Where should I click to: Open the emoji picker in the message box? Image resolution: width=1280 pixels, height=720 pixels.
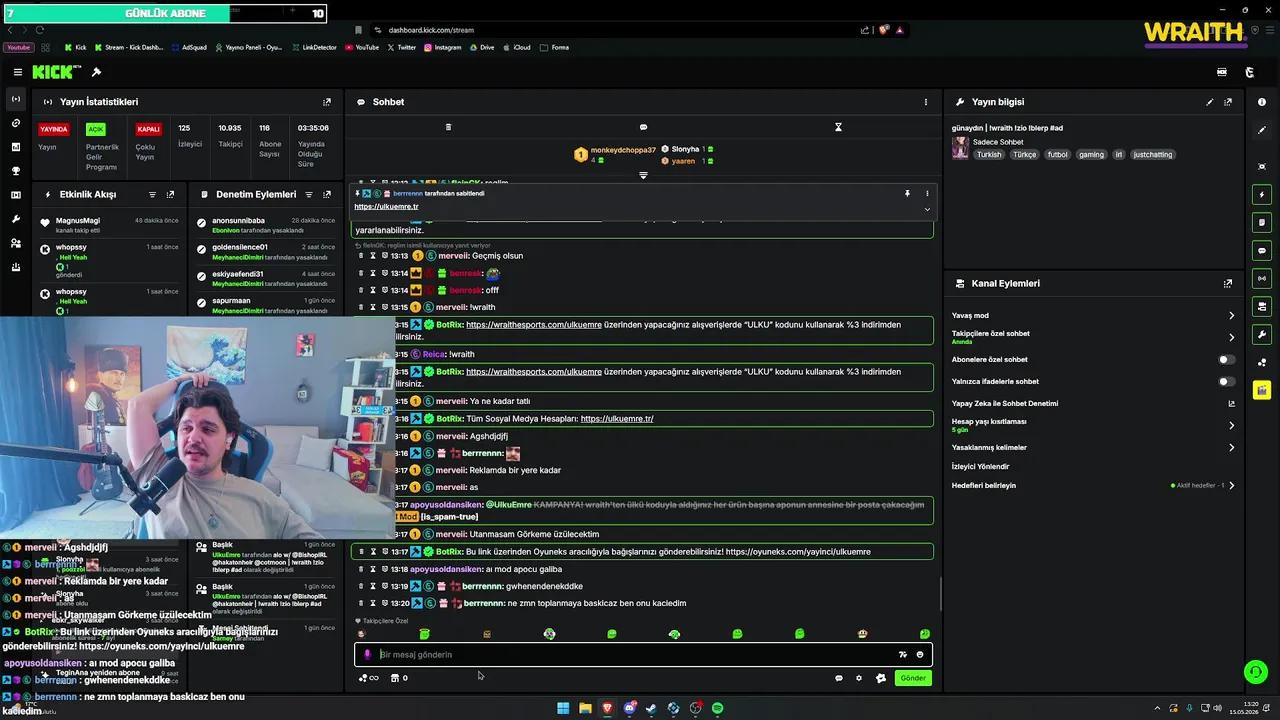click(920, 655)
